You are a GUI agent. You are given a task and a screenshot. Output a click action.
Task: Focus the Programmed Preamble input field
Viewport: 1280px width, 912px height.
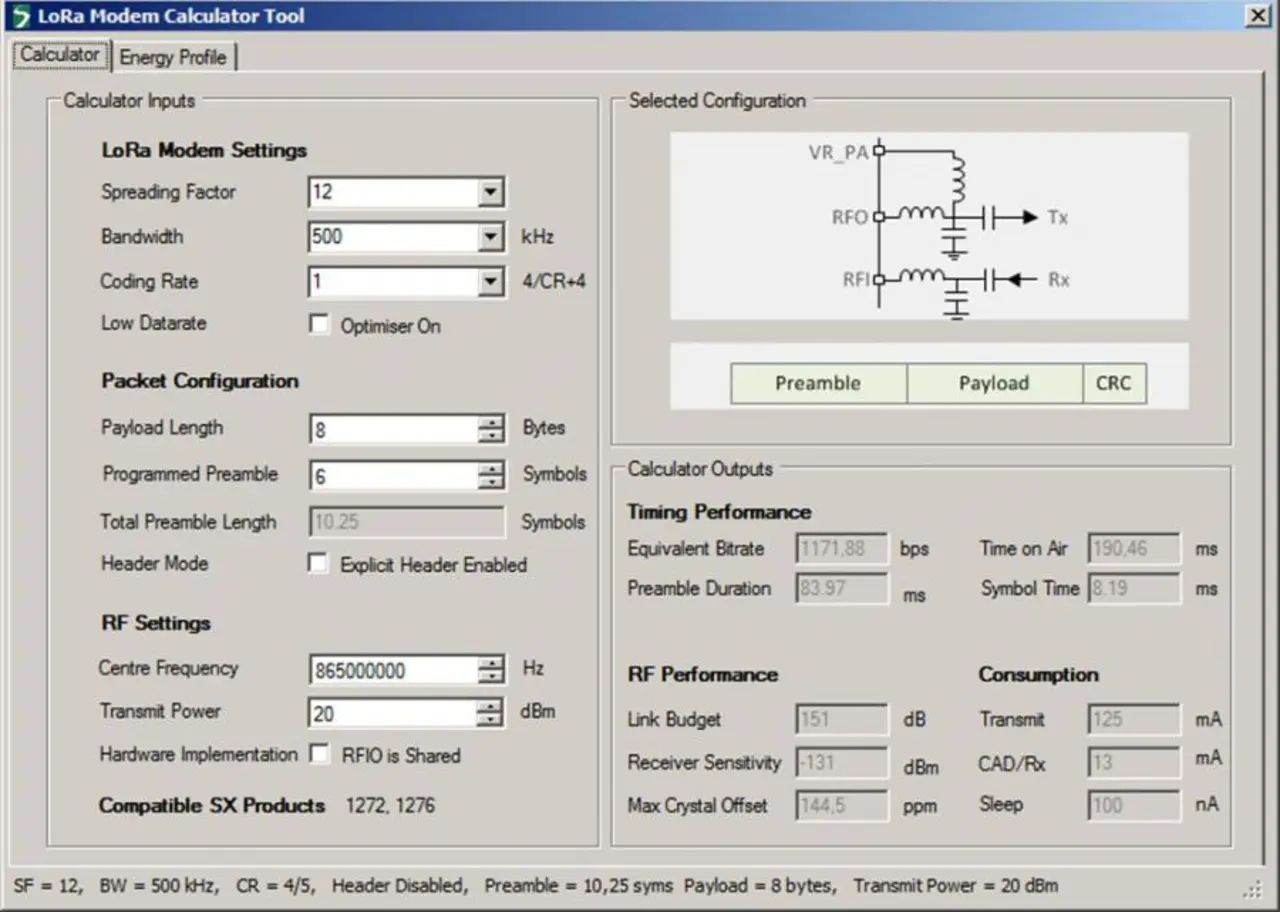(x=394, y=476)
